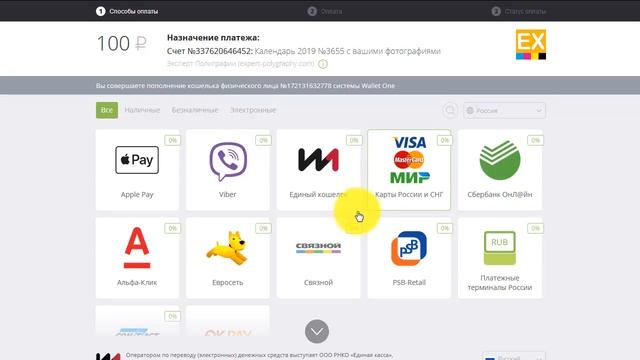Select the Связной payment option

point(318,258)
